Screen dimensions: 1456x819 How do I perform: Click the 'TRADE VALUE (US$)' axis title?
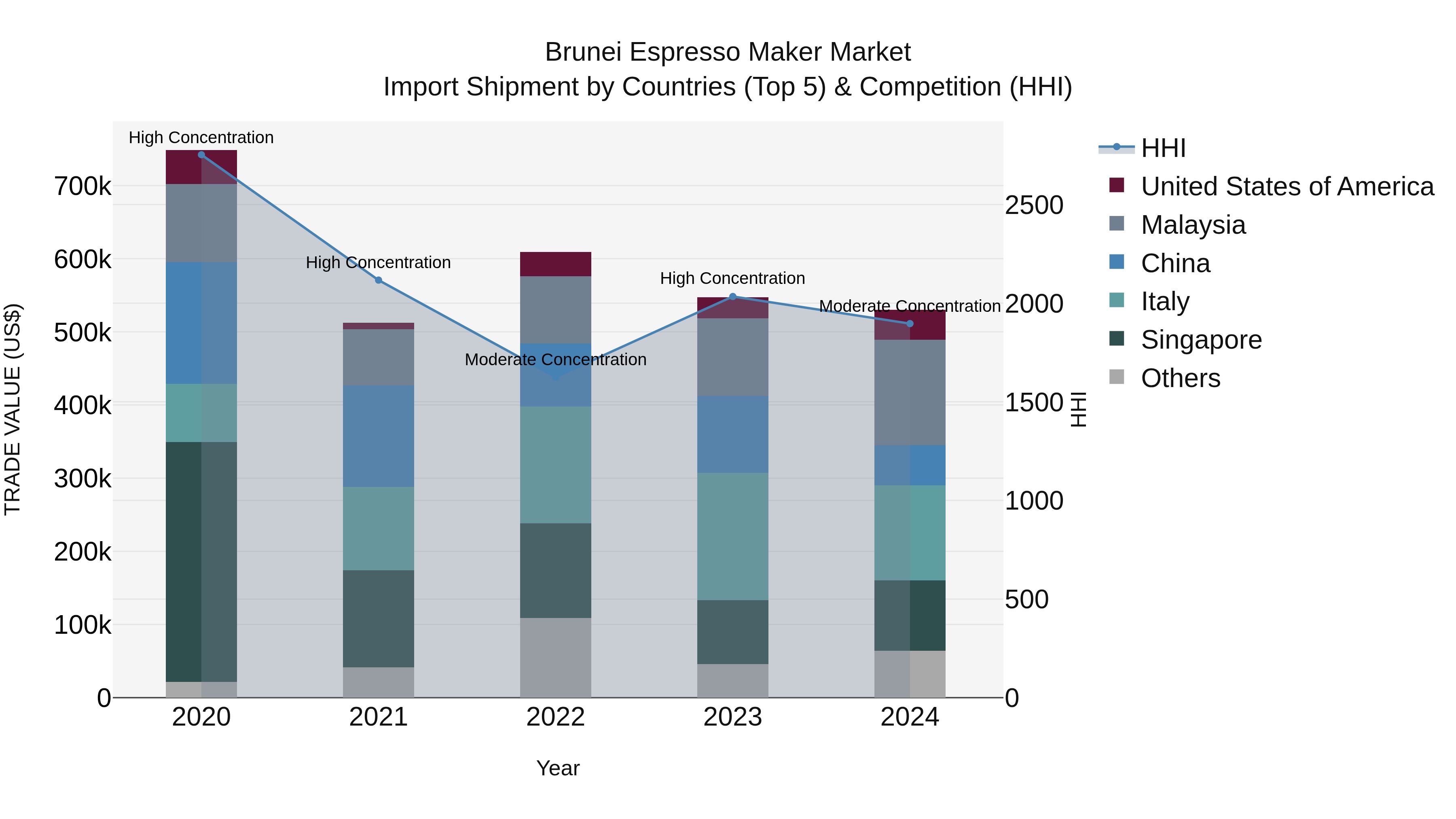13,409
